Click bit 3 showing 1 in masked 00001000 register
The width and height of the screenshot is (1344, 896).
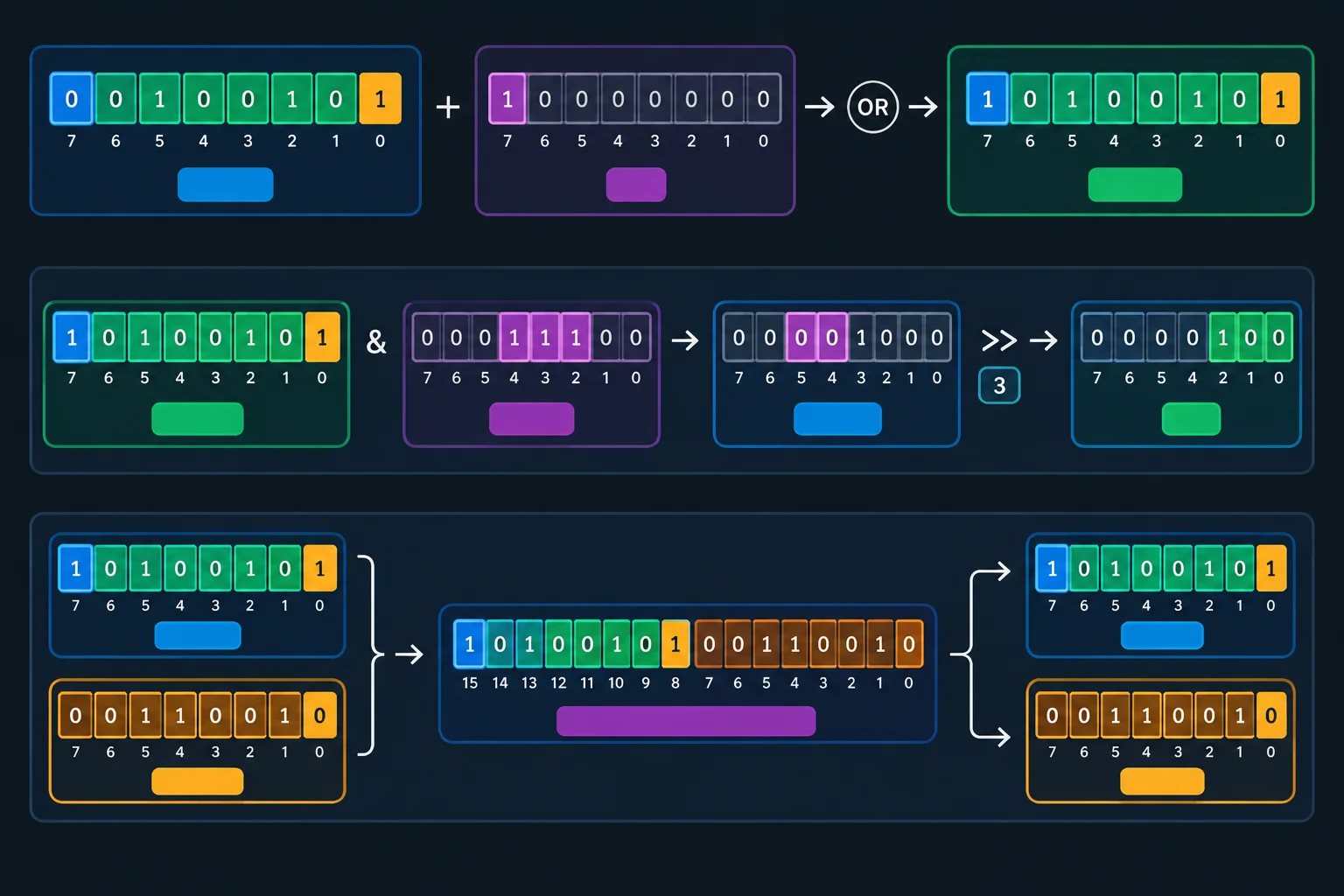861,337
